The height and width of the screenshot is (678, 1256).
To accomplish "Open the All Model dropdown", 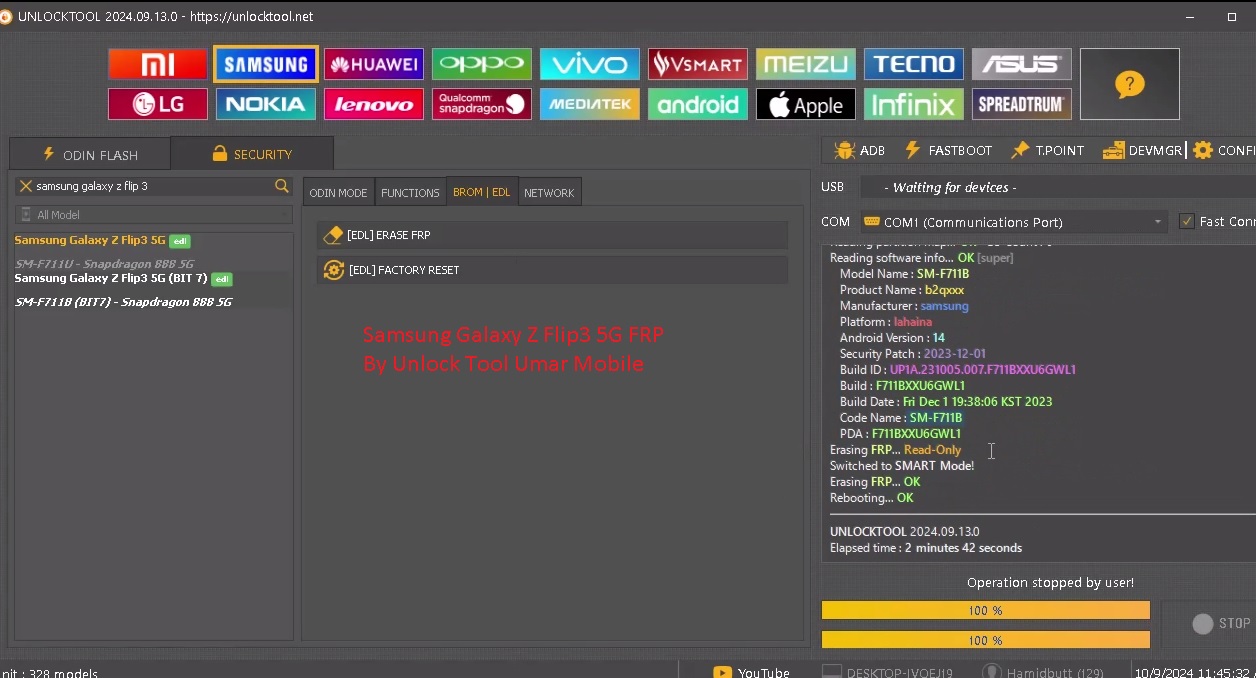I will pos(154,215).
